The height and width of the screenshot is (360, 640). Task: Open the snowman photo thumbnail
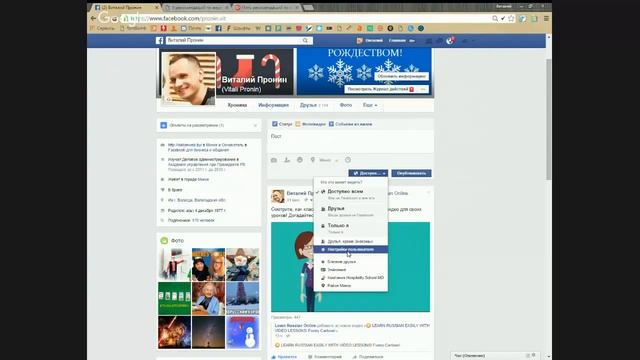click(x=242, y=333)
